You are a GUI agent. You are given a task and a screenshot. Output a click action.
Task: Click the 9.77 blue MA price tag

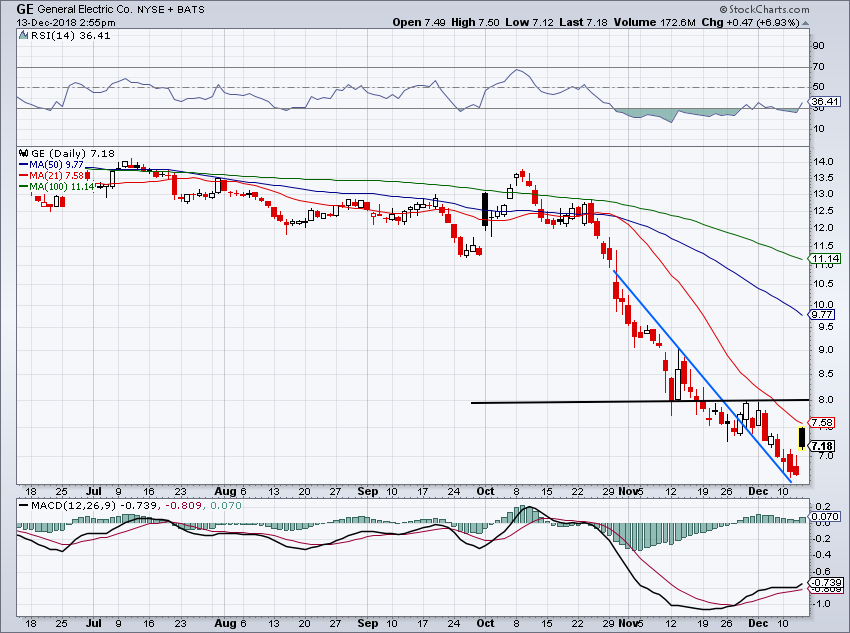click(823, 313)
